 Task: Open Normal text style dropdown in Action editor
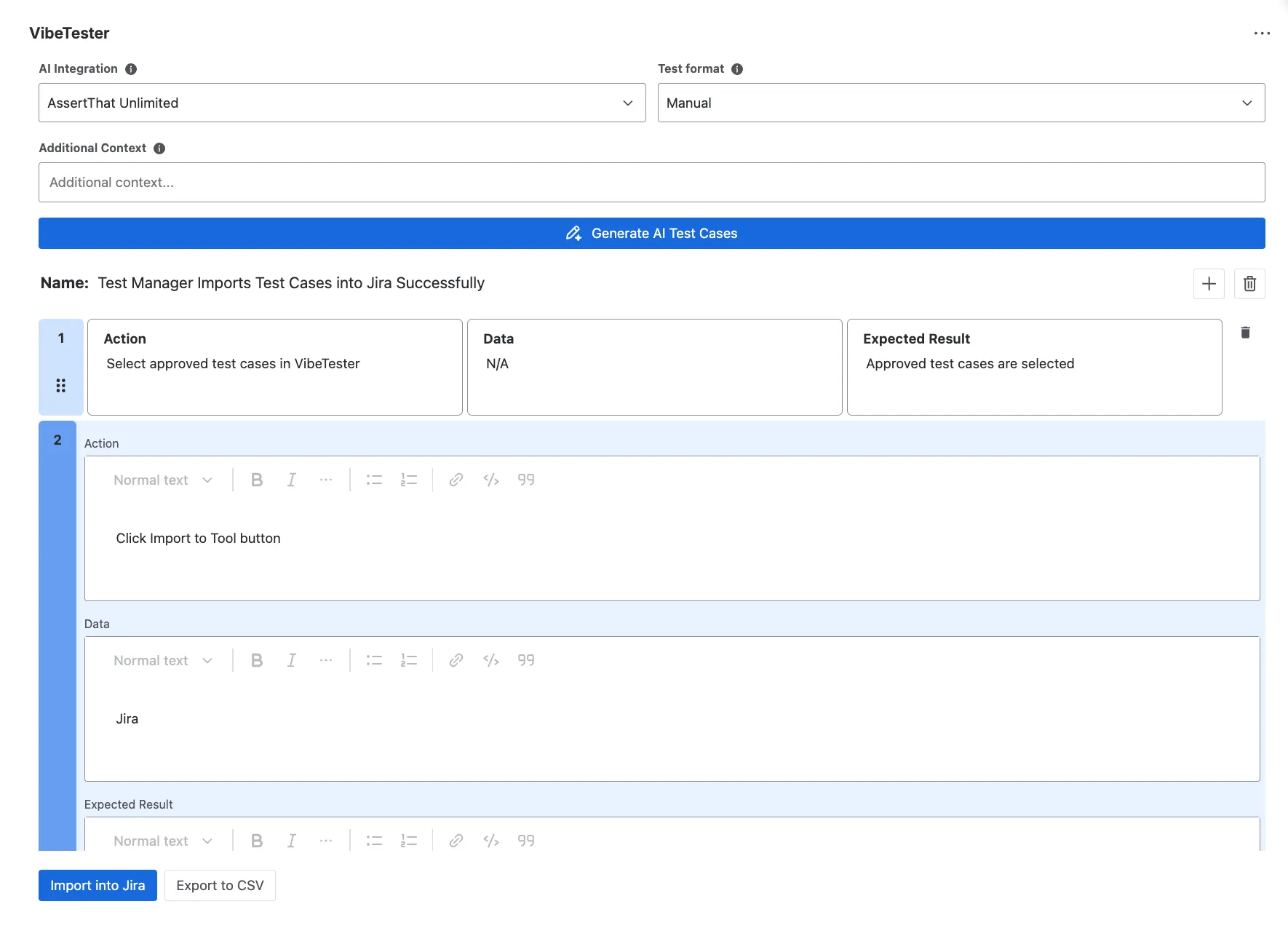click(163, 480)
